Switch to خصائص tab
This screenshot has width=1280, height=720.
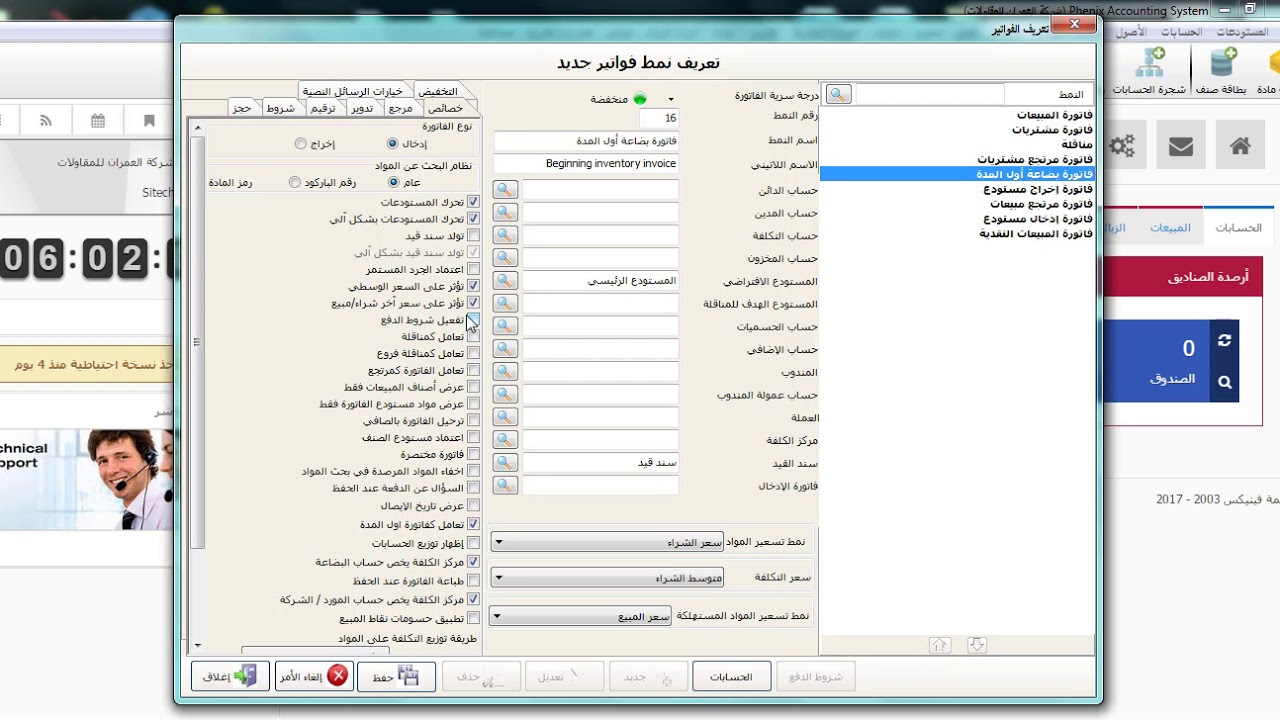[x=445, y=108]
